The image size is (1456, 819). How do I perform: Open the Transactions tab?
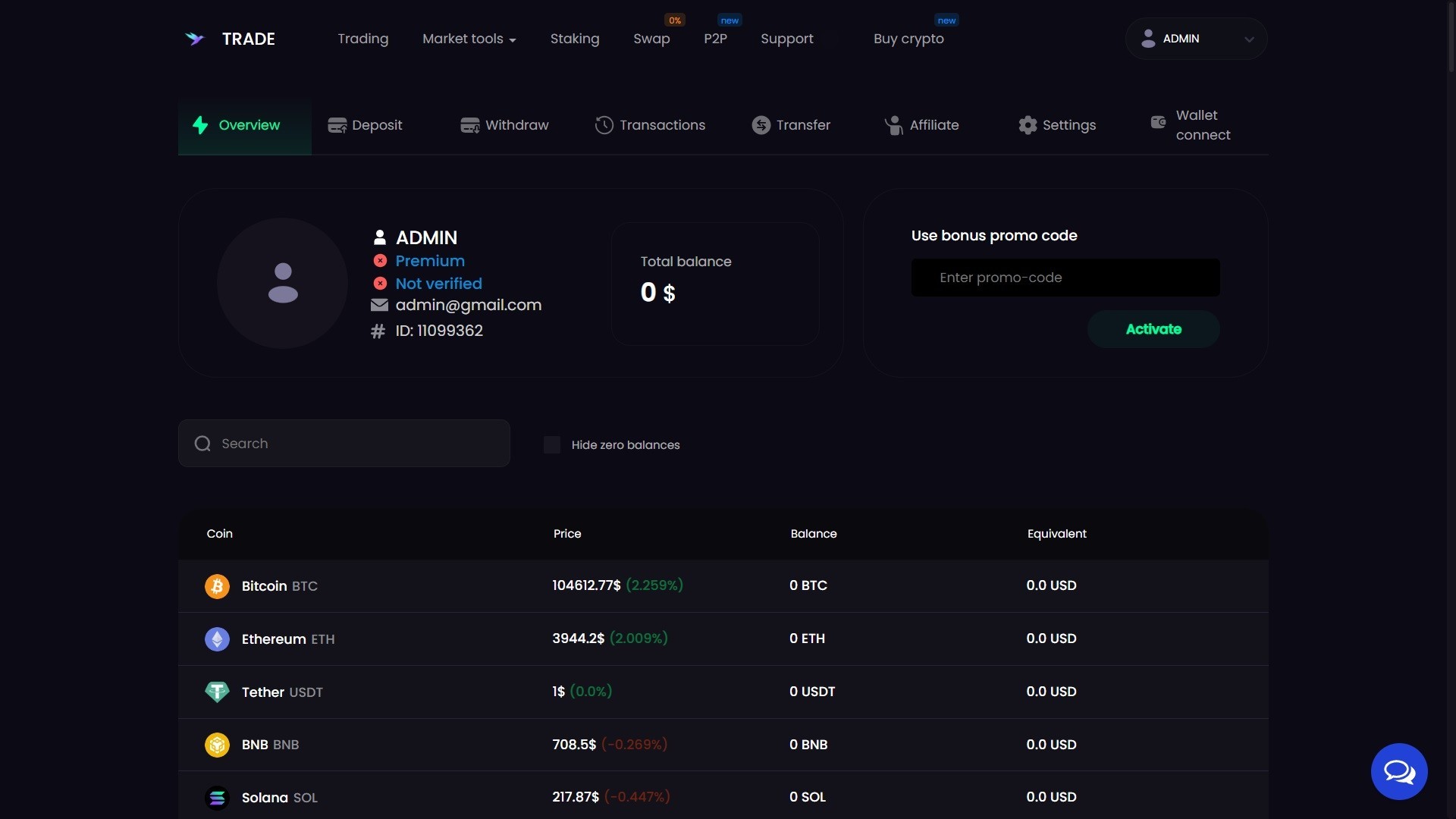(651, 125)
